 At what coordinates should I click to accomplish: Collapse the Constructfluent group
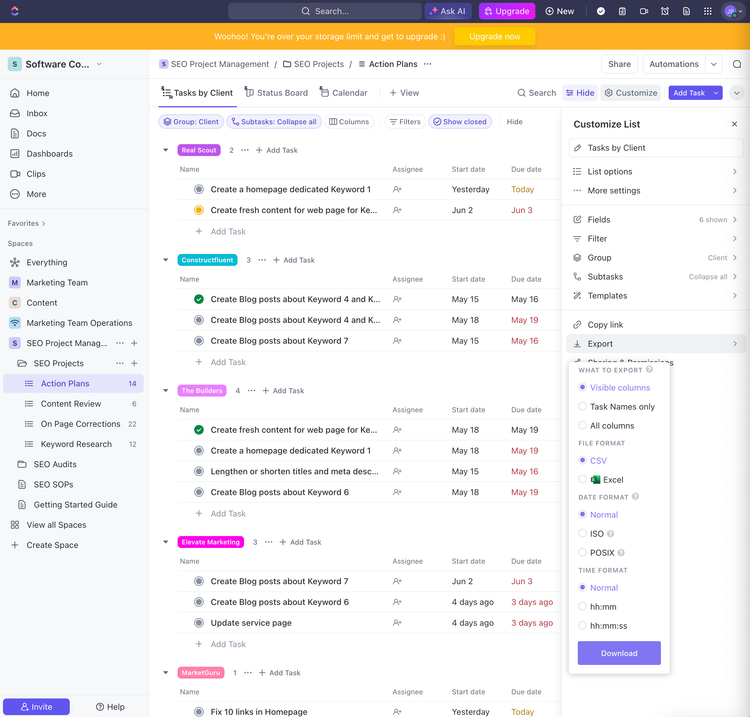(165, 260)
